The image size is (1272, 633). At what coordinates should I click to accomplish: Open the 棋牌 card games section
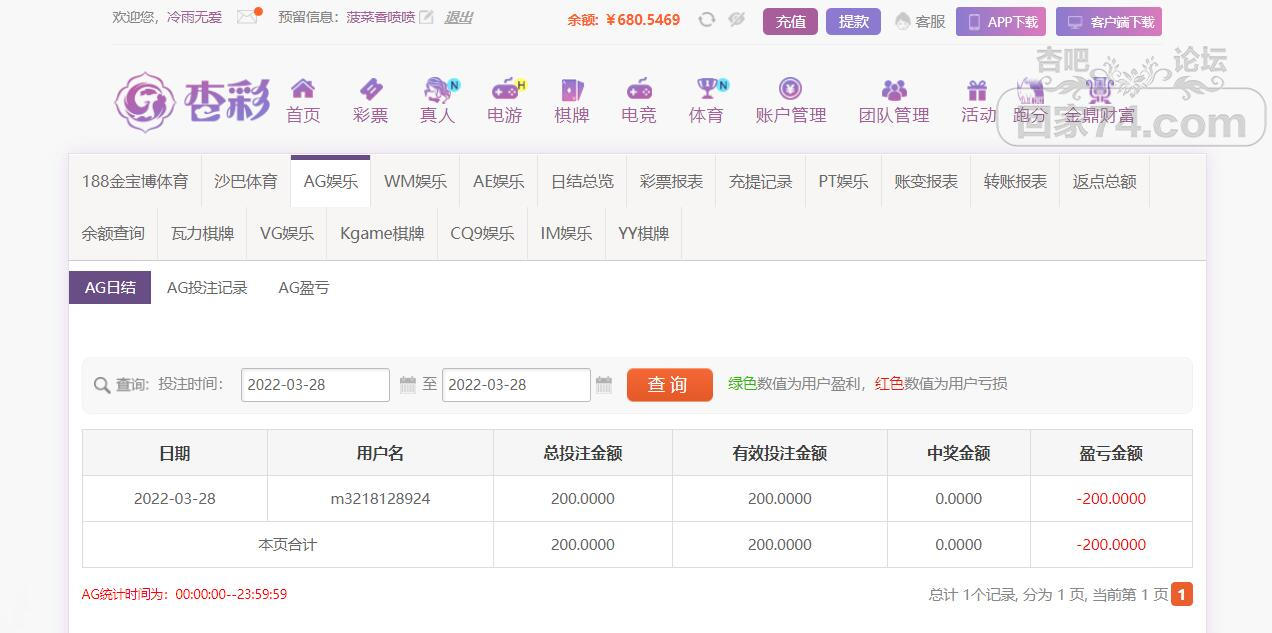click(x=572, y=101)
